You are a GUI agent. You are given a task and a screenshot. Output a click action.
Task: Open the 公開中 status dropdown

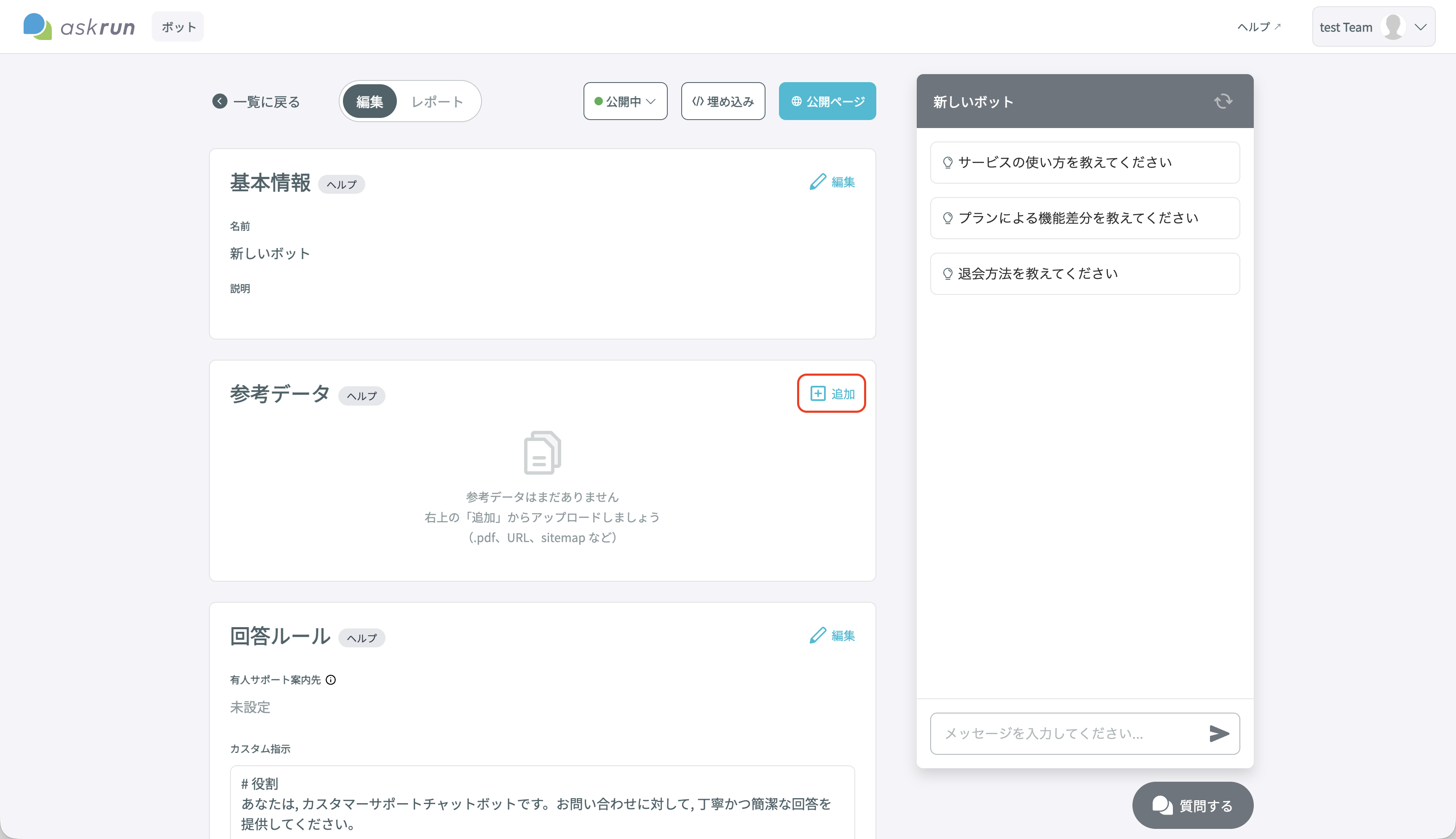click(625, 101)
